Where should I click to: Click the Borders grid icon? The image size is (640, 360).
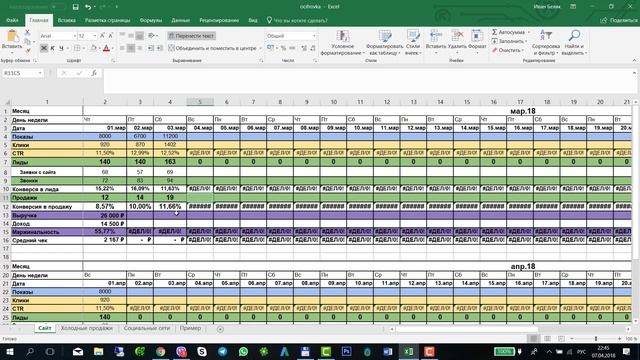[77, 48]
